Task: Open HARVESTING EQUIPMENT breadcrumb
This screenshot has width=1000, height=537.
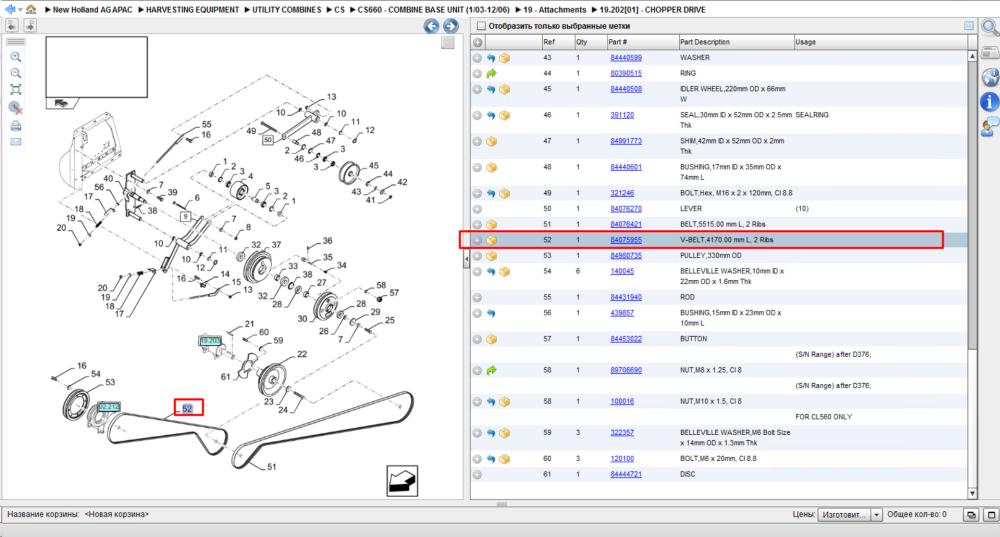Action: (x=192, y=10)
